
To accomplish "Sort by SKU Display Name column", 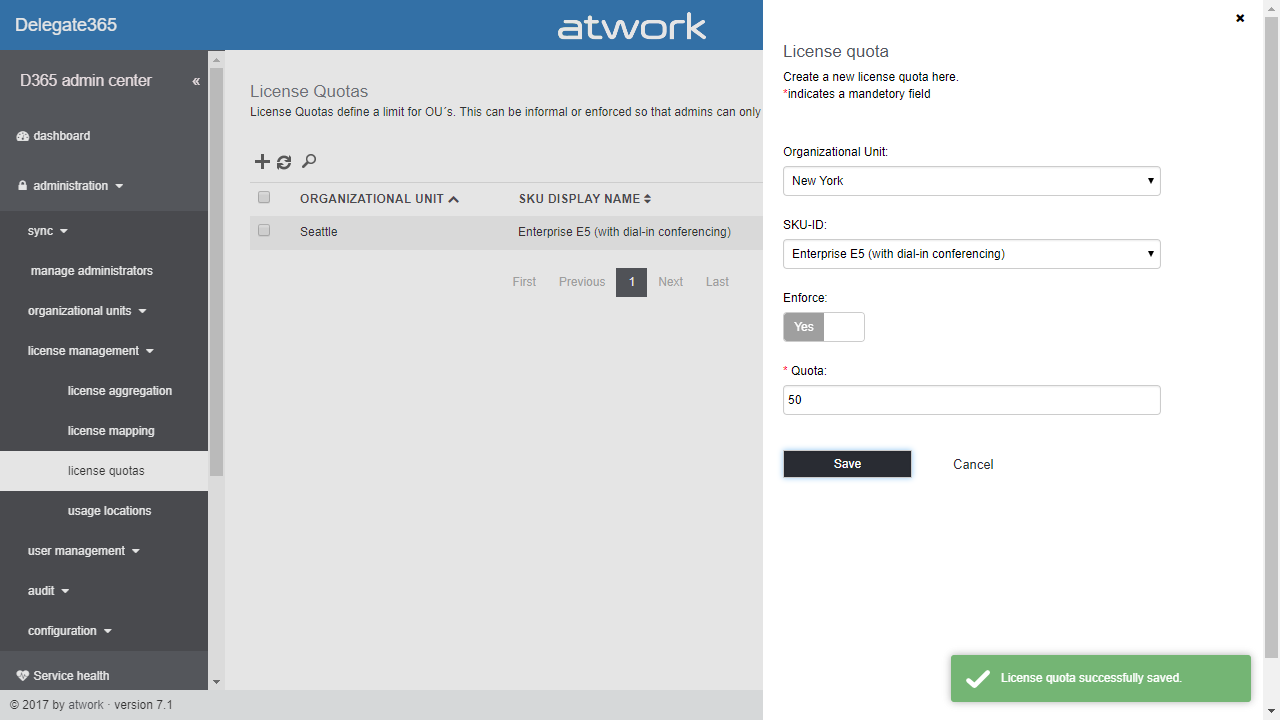I will [x=585, y=199].
